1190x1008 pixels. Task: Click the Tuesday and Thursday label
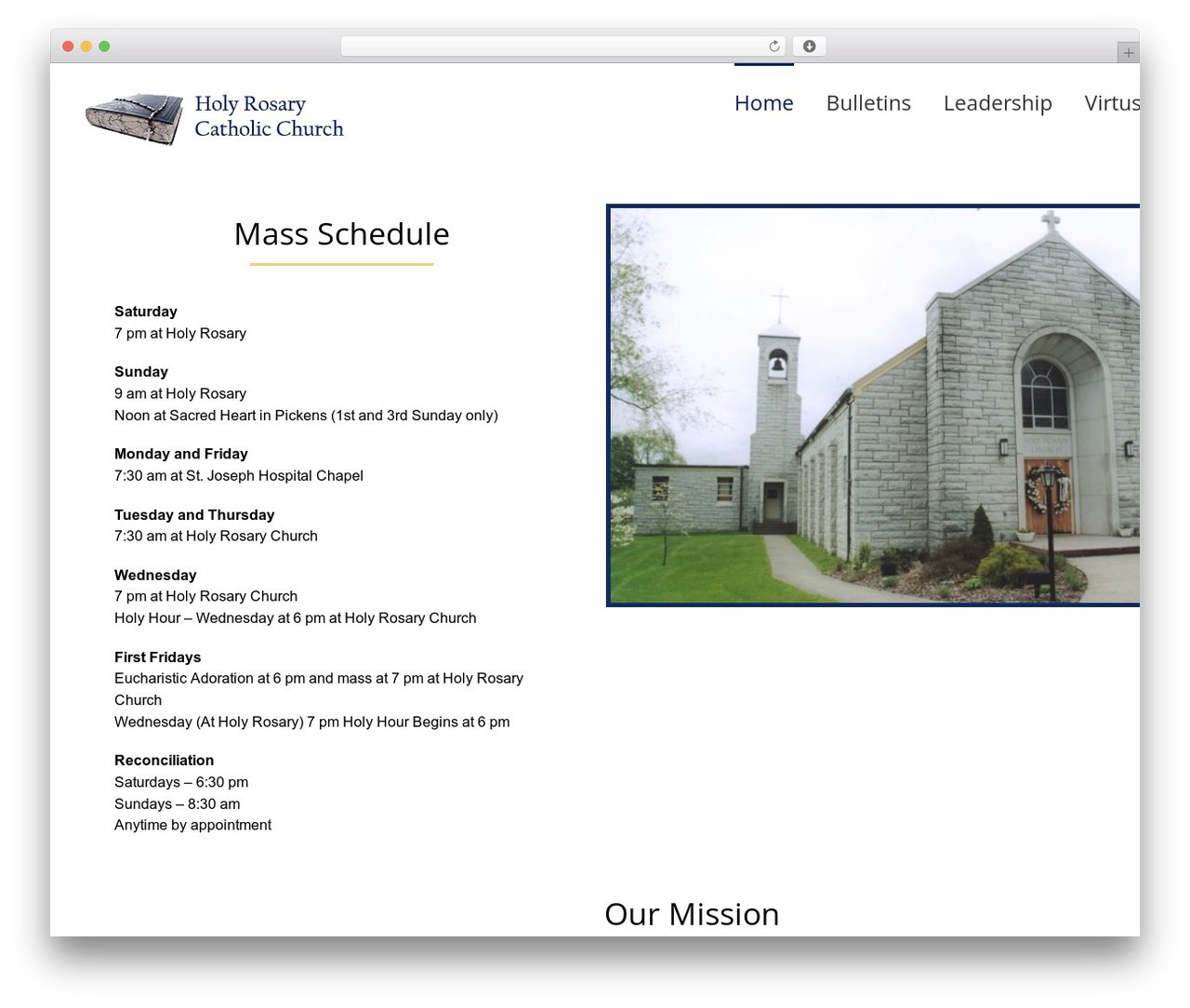(194, 515)
